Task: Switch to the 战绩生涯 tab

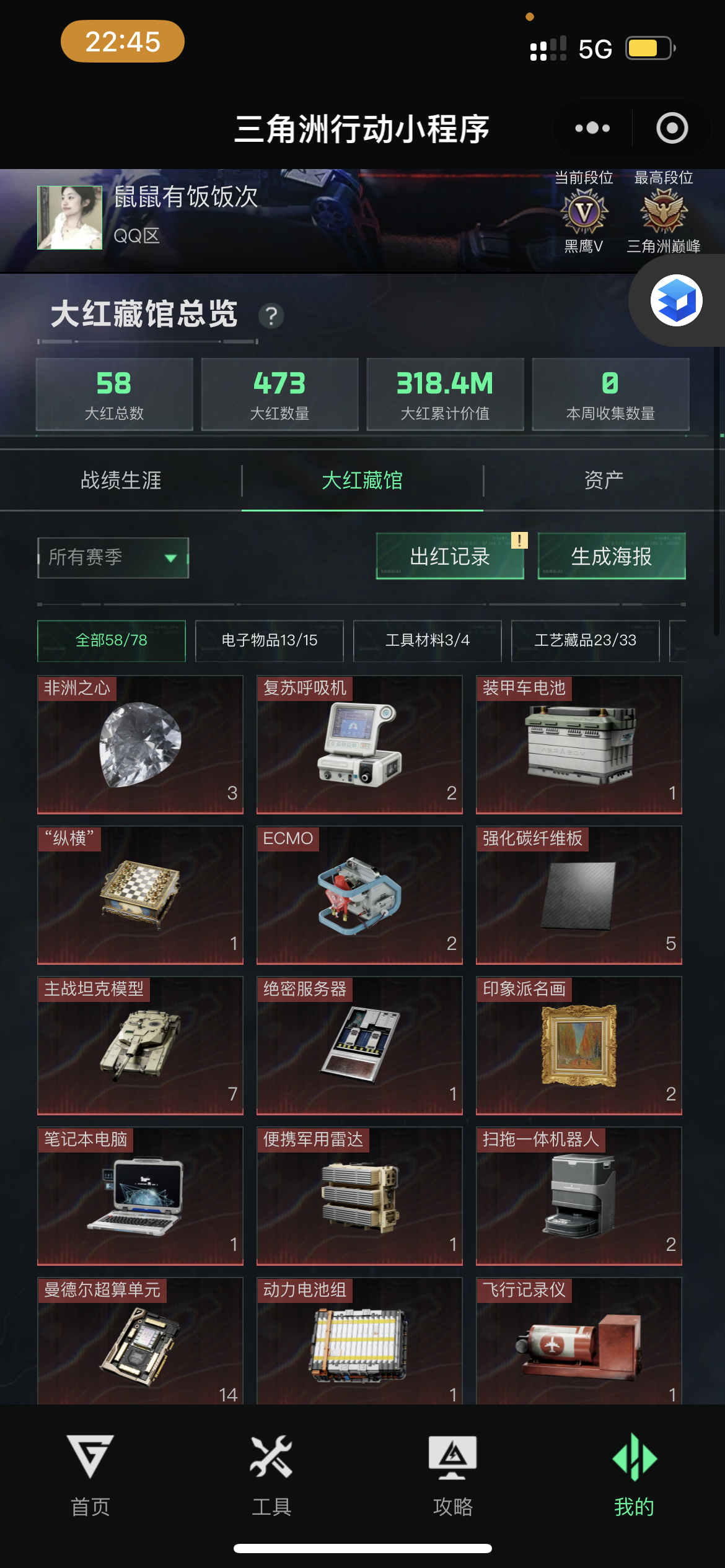Action: pos(121,480)
